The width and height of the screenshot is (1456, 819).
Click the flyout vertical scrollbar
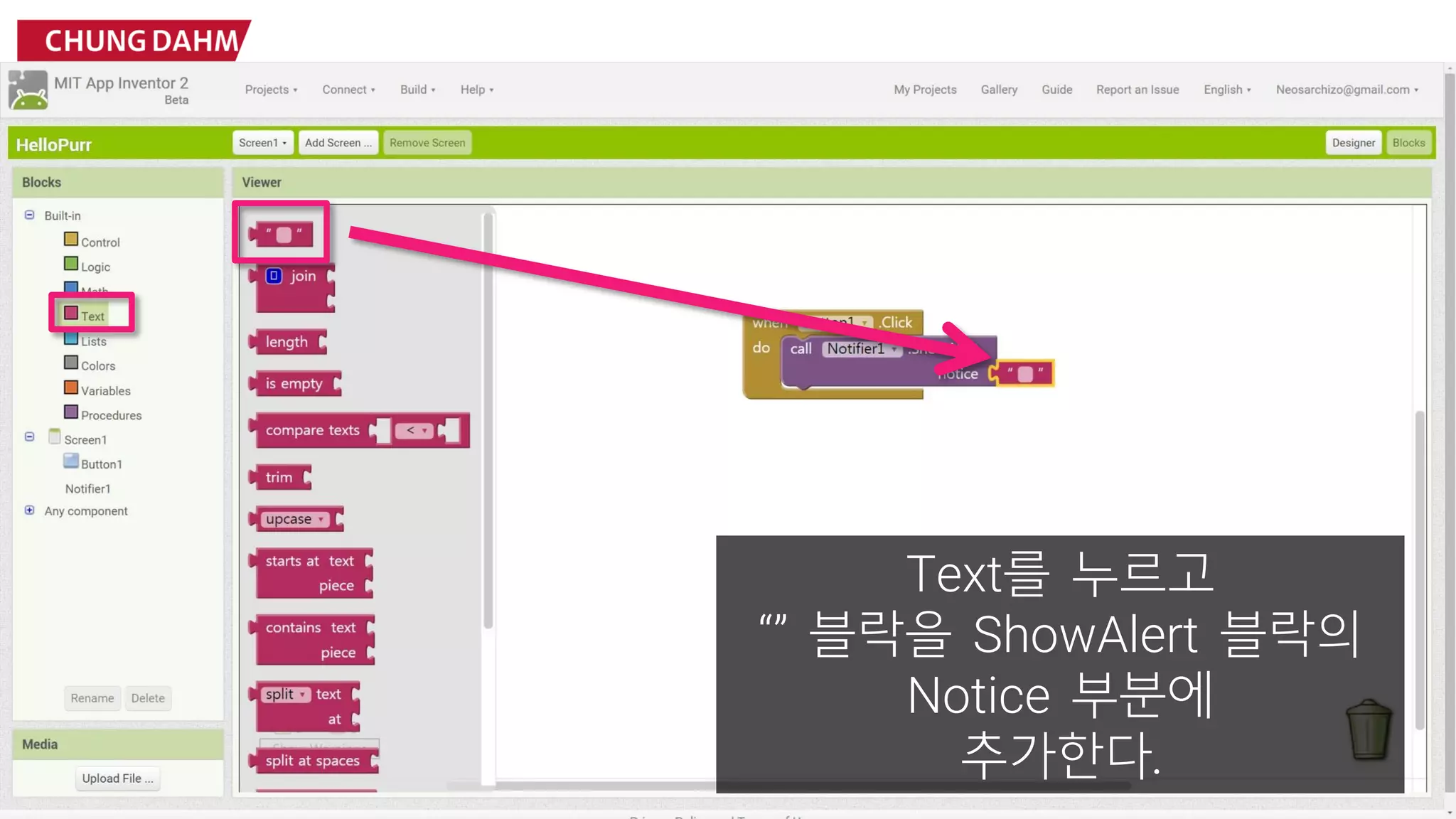pos(488,421)
